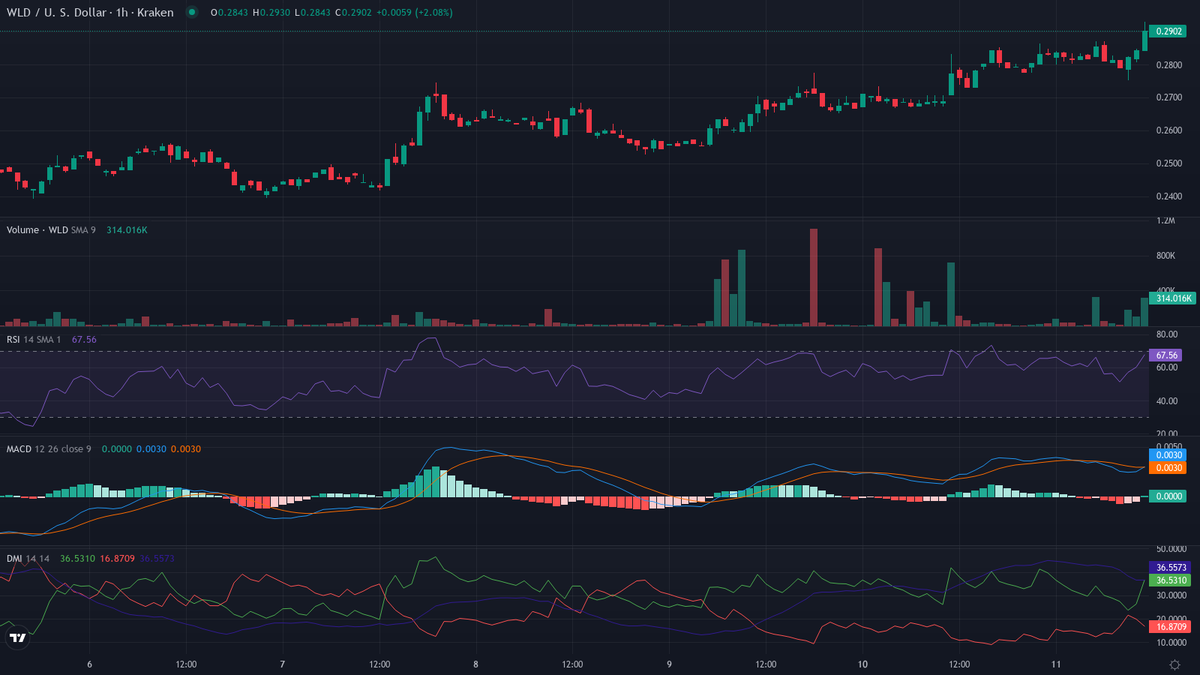
Task: Click date 8 on the time axis
Action: pyautogui.click(x=476, y=664)
